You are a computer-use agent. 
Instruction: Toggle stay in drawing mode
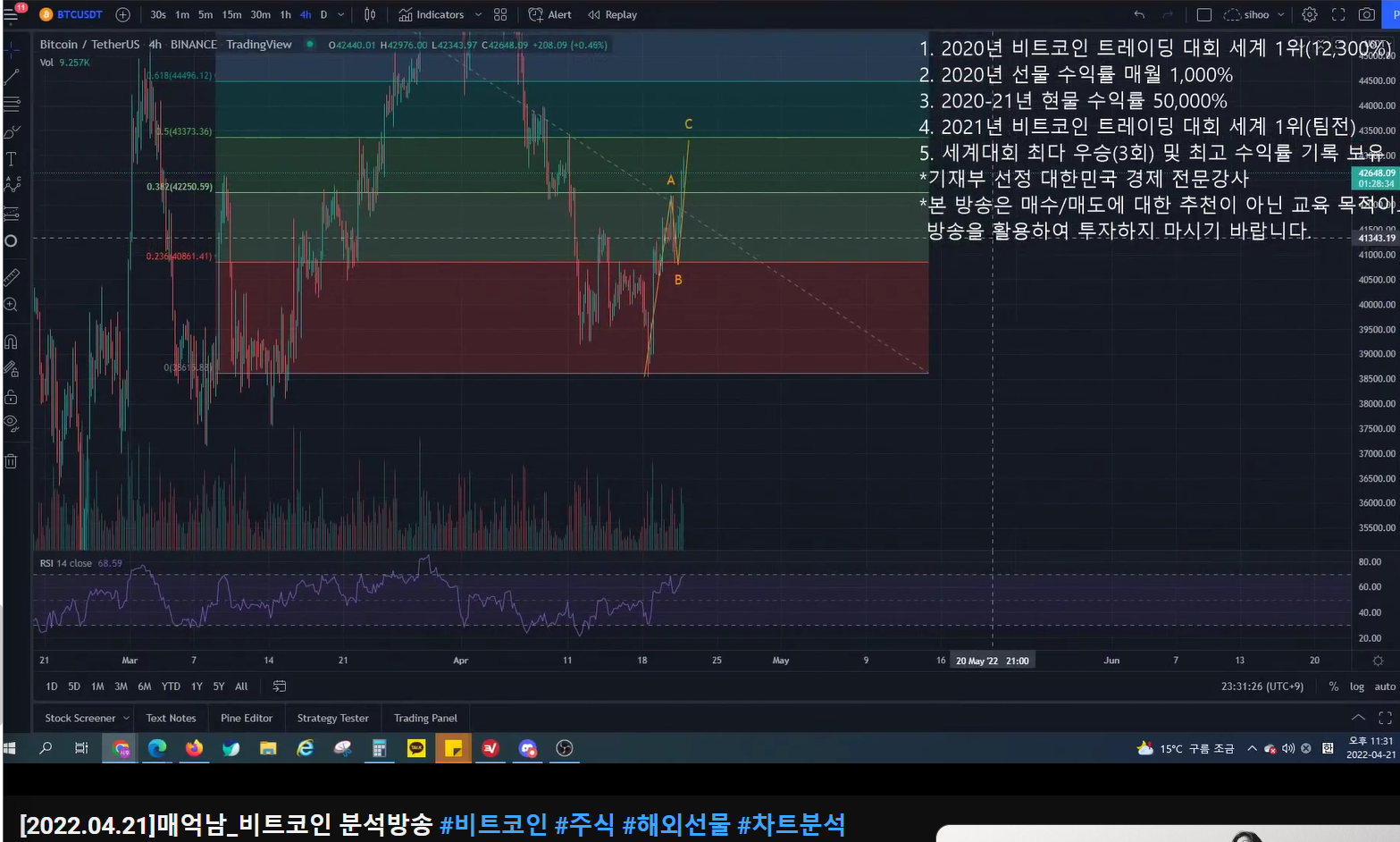tap(12, 368)
